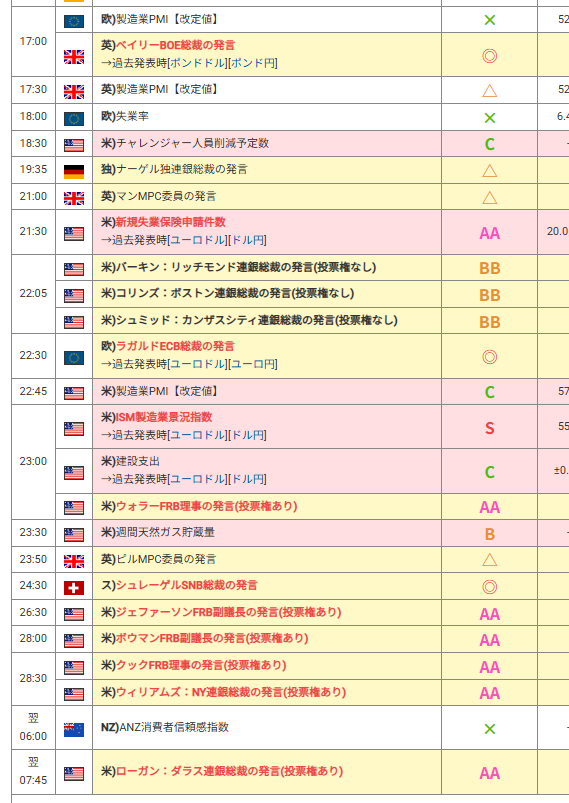The height and width of the screenshot is (803, 569).
Task: Open ドル円 link under 新規失業保険申請件数
Action: click(248, 240)
